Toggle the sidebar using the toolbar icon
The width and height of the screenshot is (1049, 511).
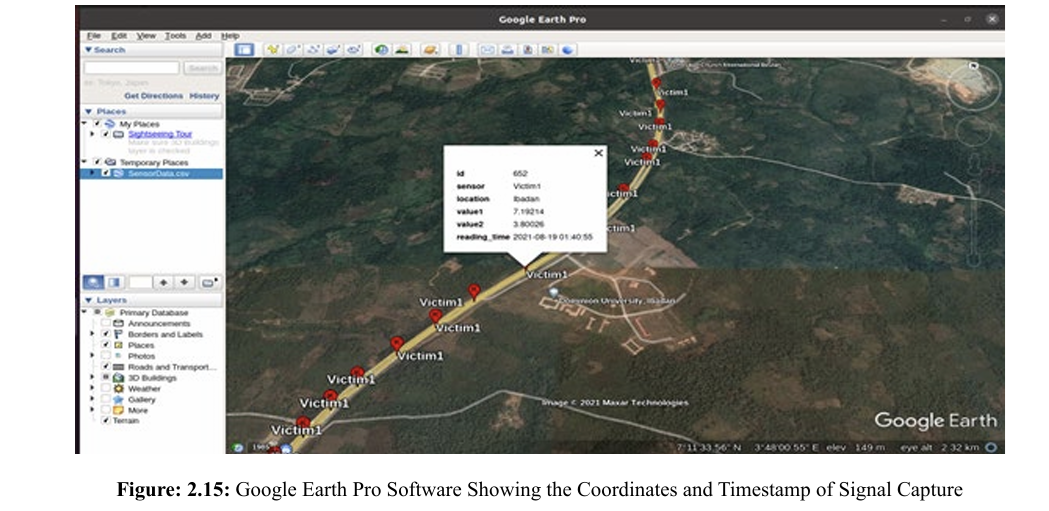click(243, 49)
